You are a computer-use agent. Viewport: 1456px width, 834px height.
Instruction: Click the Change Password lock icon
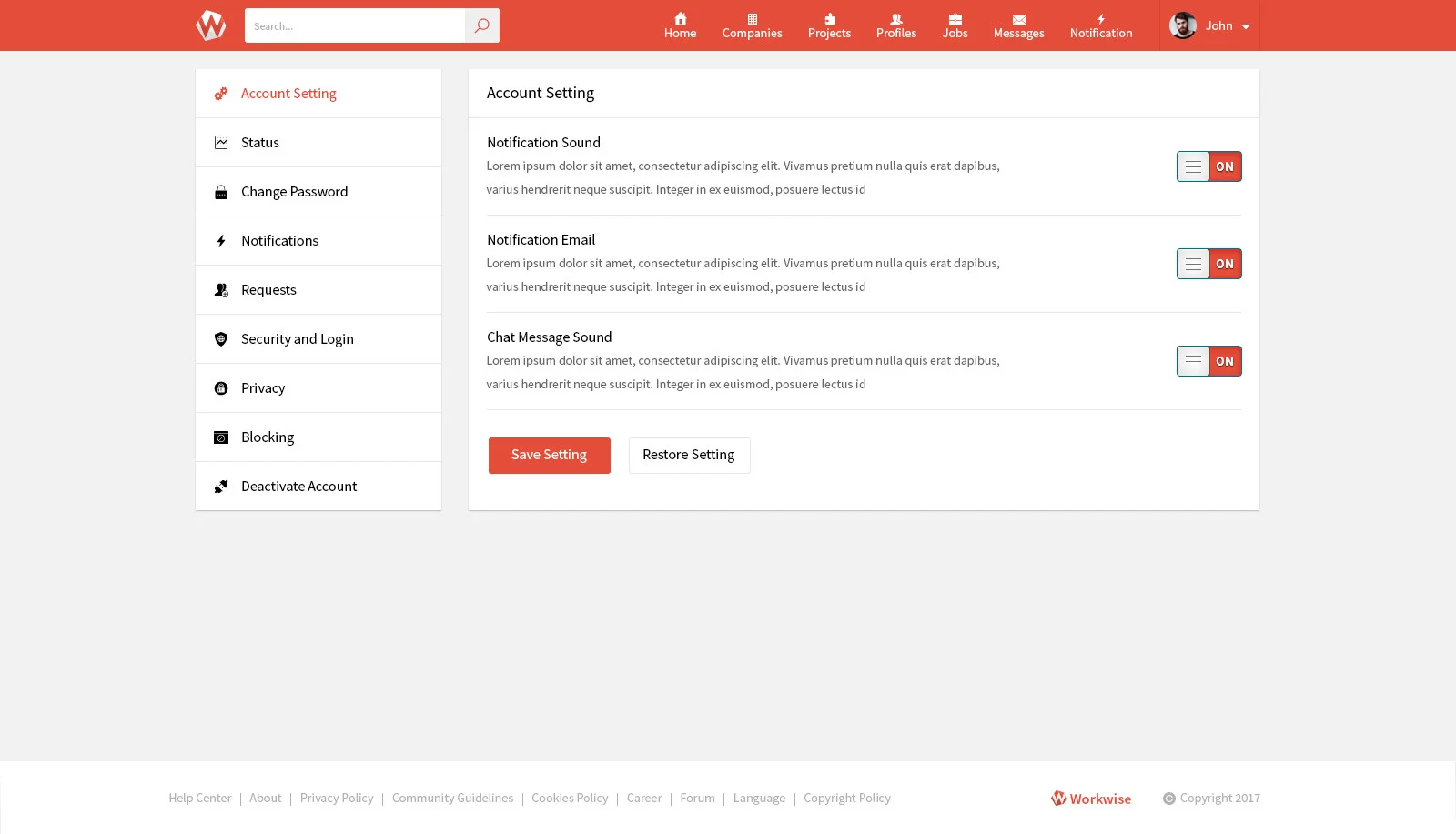(221, 191)
